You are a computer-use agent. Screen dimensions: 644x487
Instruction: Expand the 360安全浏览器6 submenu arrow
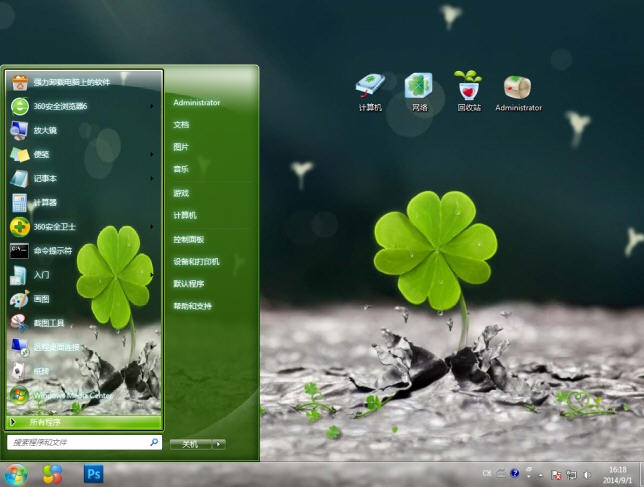coord(152,106)
